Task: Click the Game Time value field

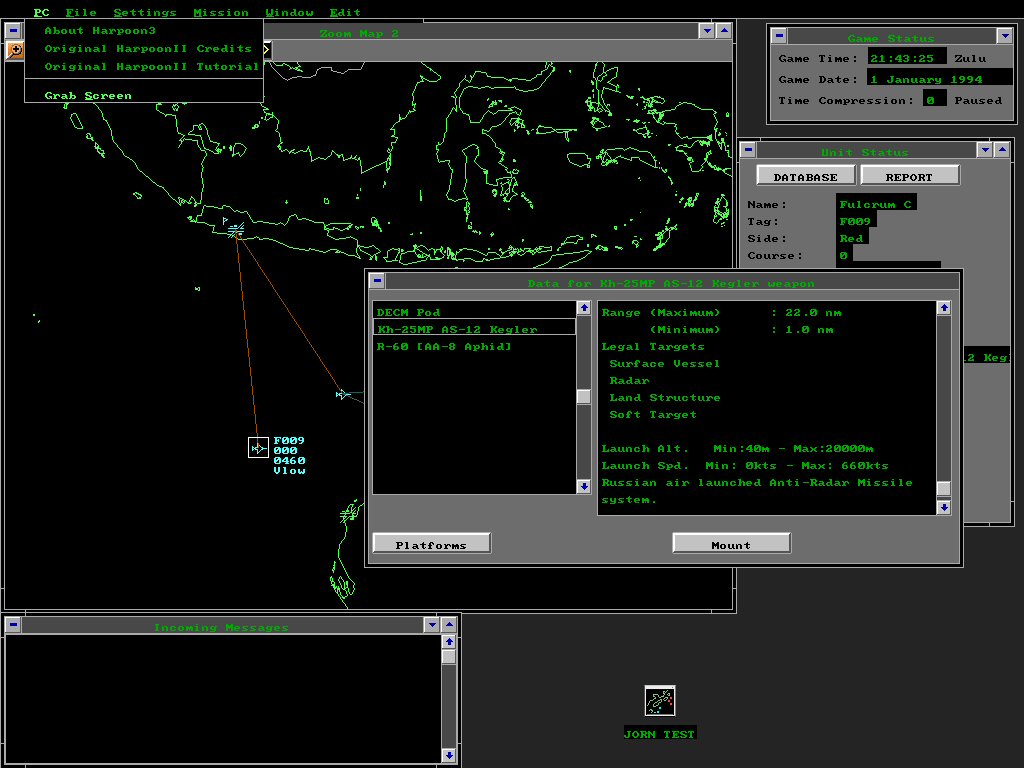Action: coord(906,58)
